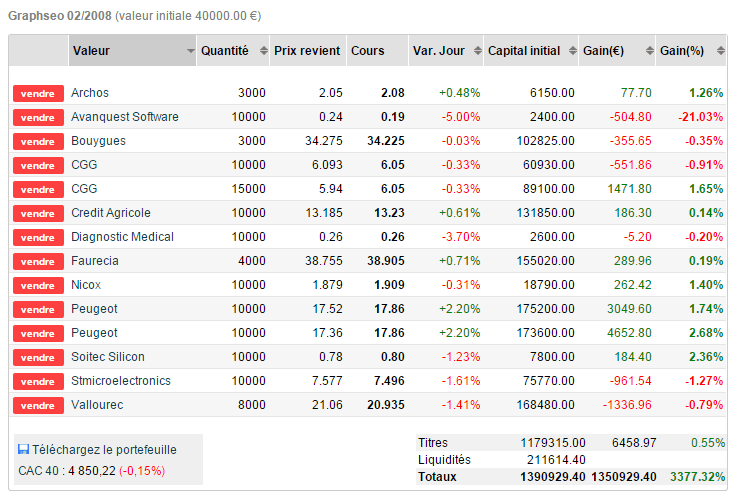This screenshot has width=734, height=497.
Task: Click the sort arrows next to Capital initial
Action: [570, 51]
